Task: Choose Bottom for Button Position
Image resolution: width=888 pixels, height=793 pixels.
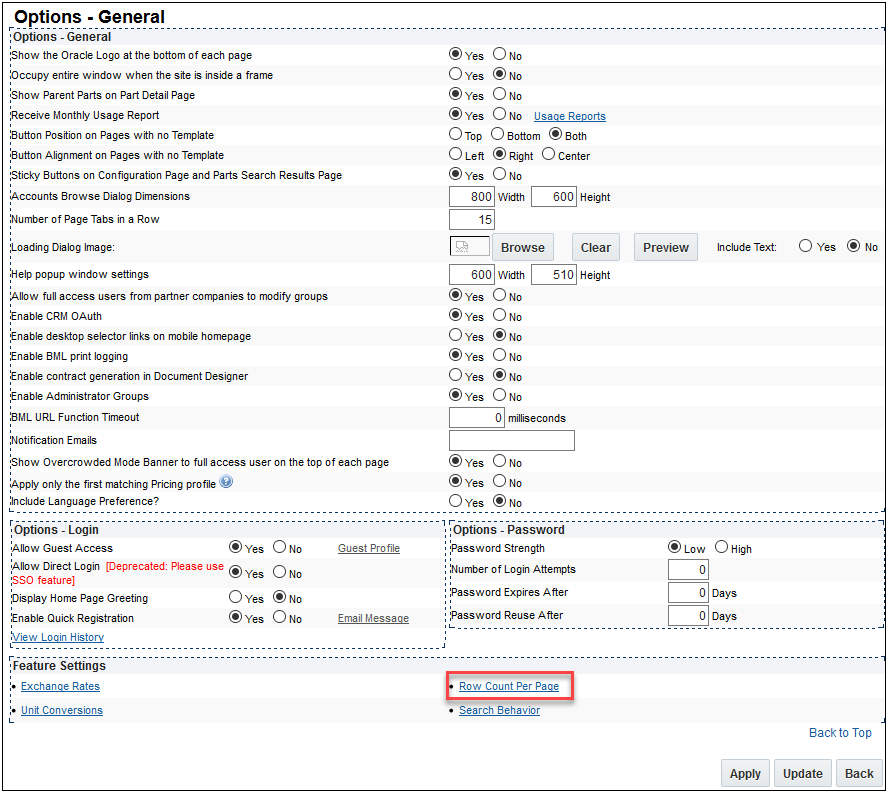Action: click(x=497, y=134)
